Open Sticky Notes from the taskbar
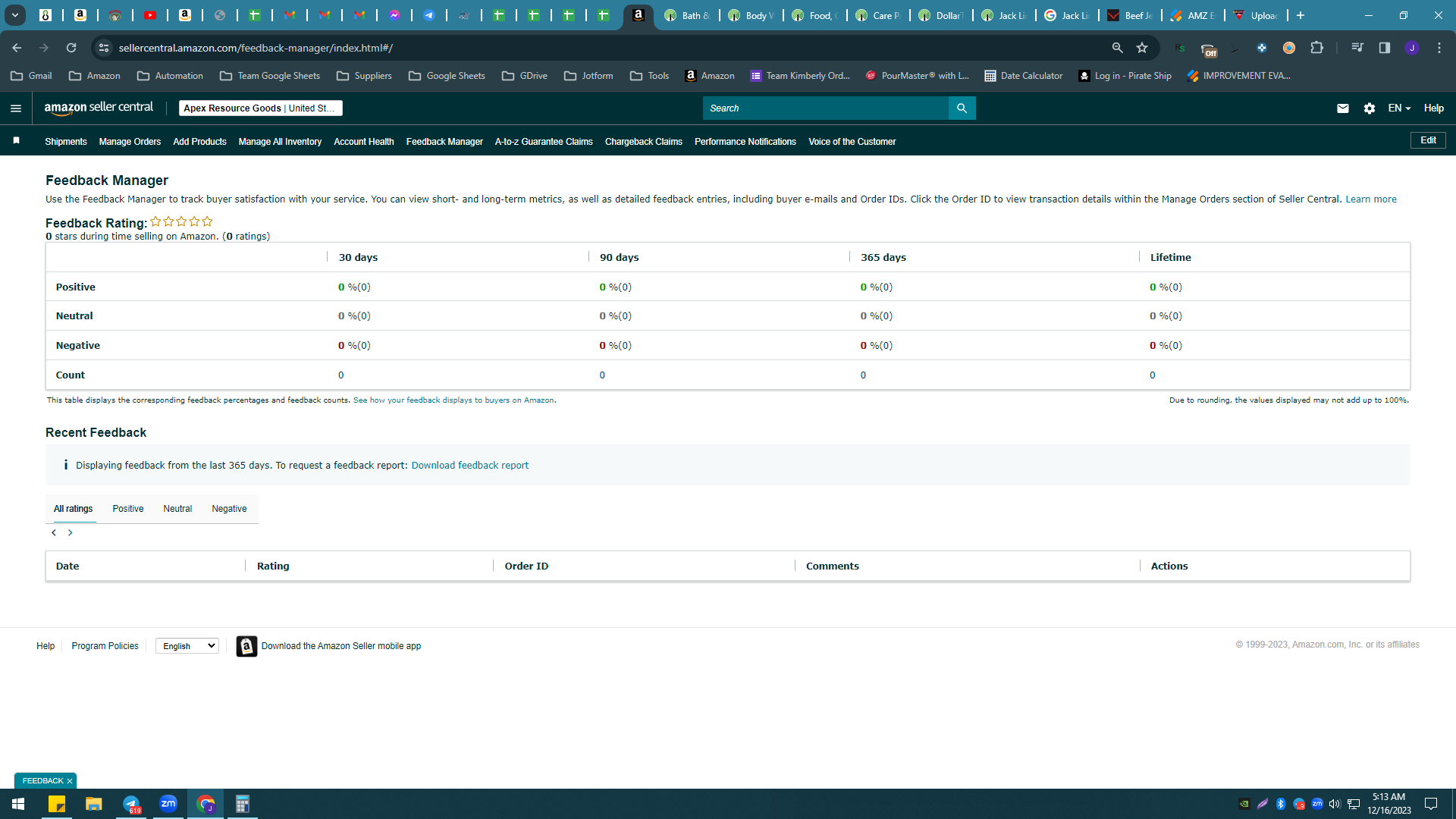Image resolution: width=1456 pixels, height=819 pixels. click(57, 804)
